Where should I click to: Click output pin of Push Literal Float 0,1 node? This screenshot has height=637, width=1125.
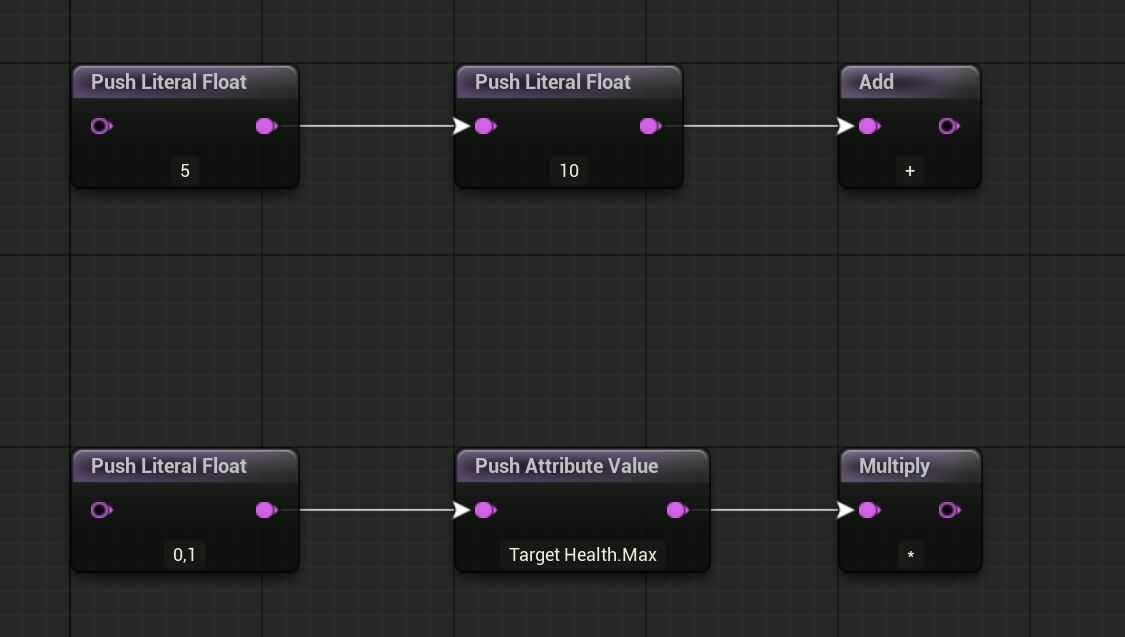click(266, 510)
